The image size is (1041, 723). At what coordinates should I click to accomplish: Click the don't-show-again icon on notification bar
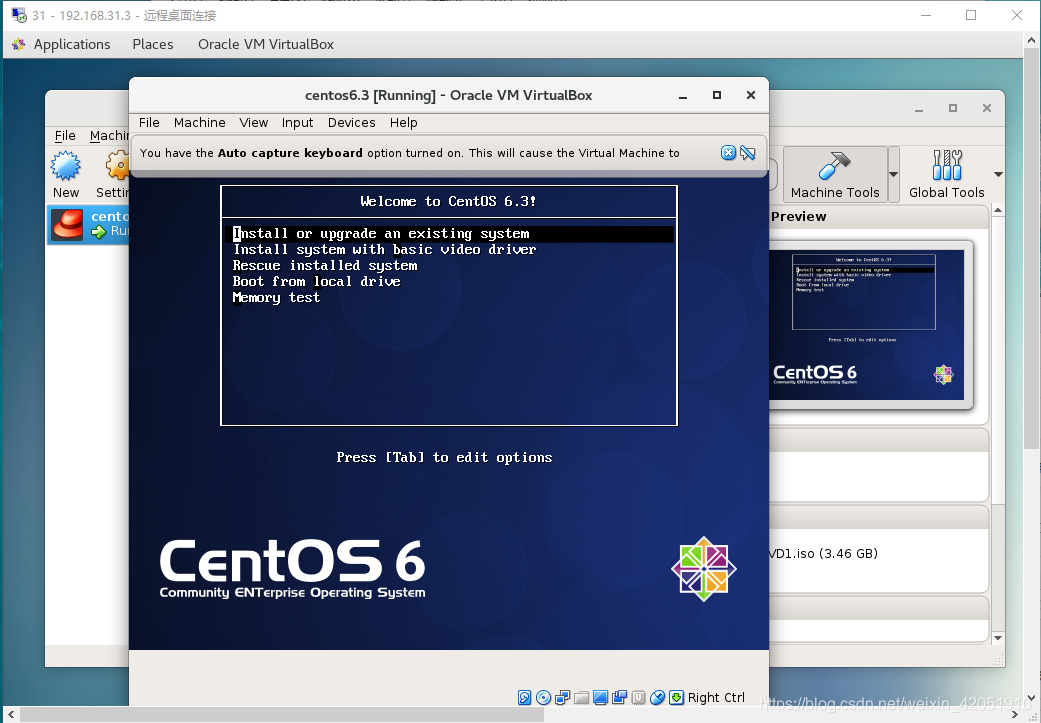[x=748, y=153]
